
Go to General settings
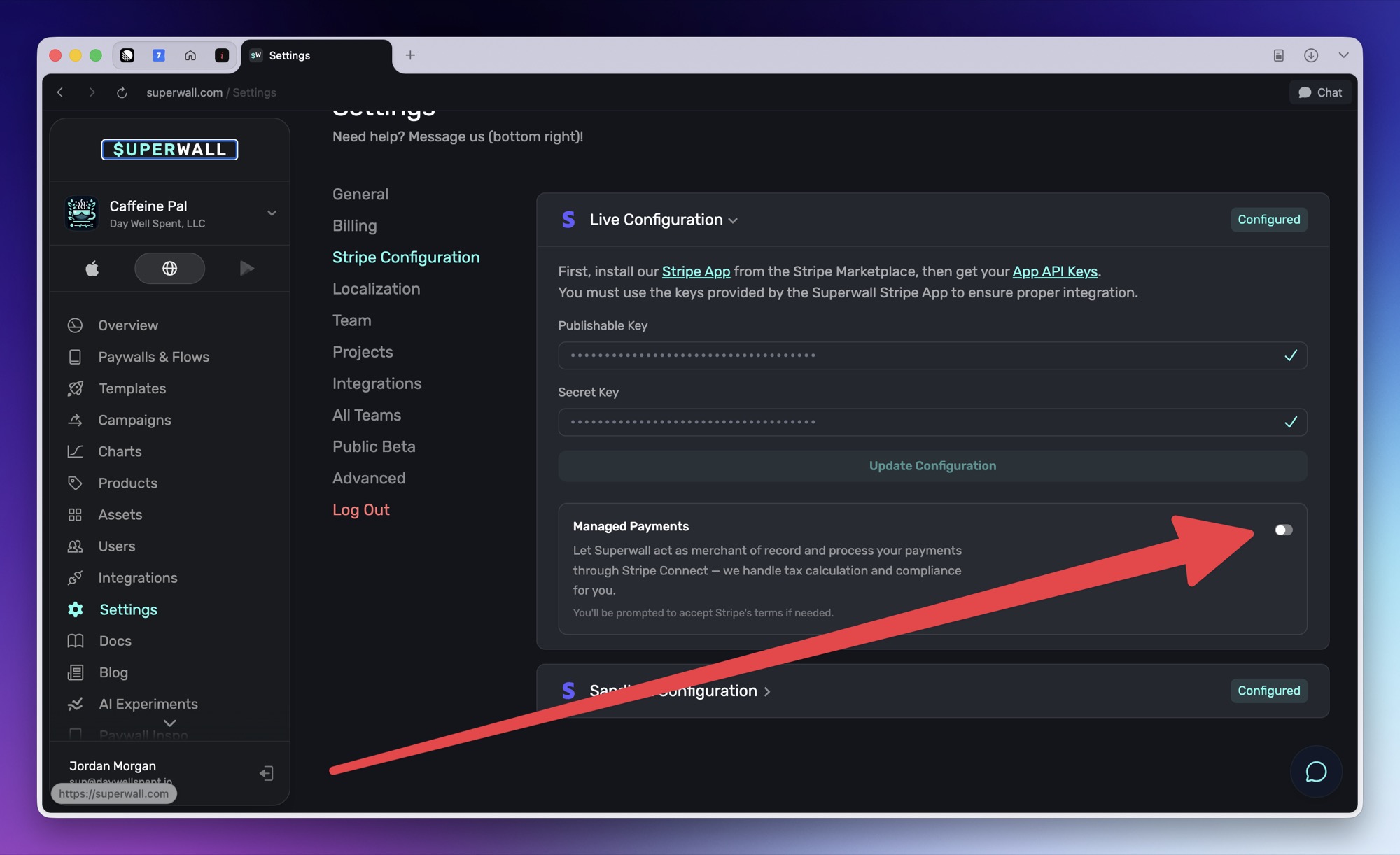pos(360,195)
